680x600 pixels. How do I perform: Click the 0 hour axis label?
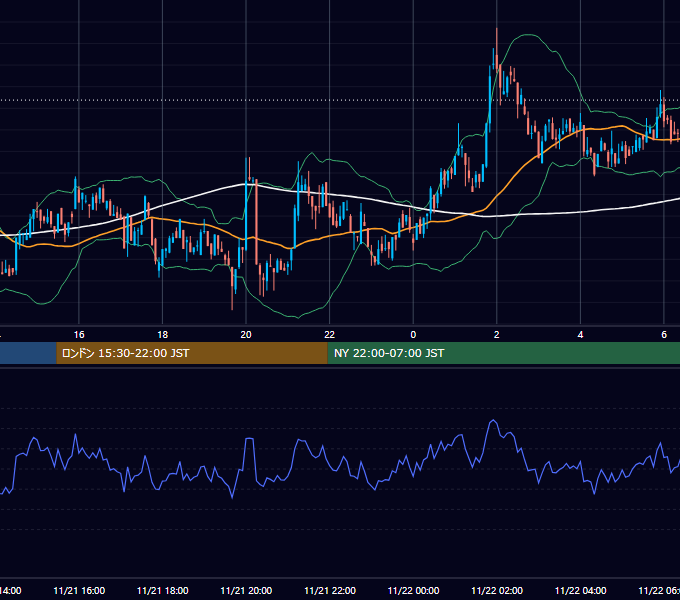413,335
